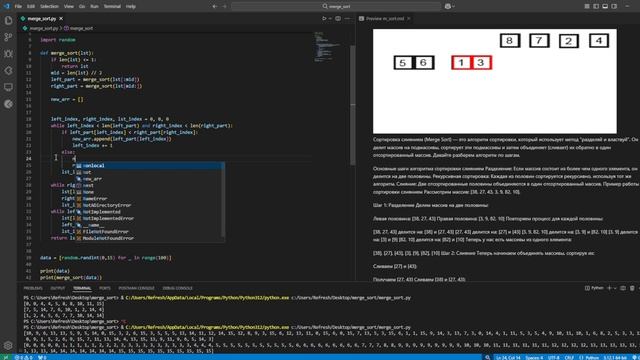Screen dimensions: 640x360
Task: Open Manage gear at bottom of activity bar
Action: [x=8, y=345]
